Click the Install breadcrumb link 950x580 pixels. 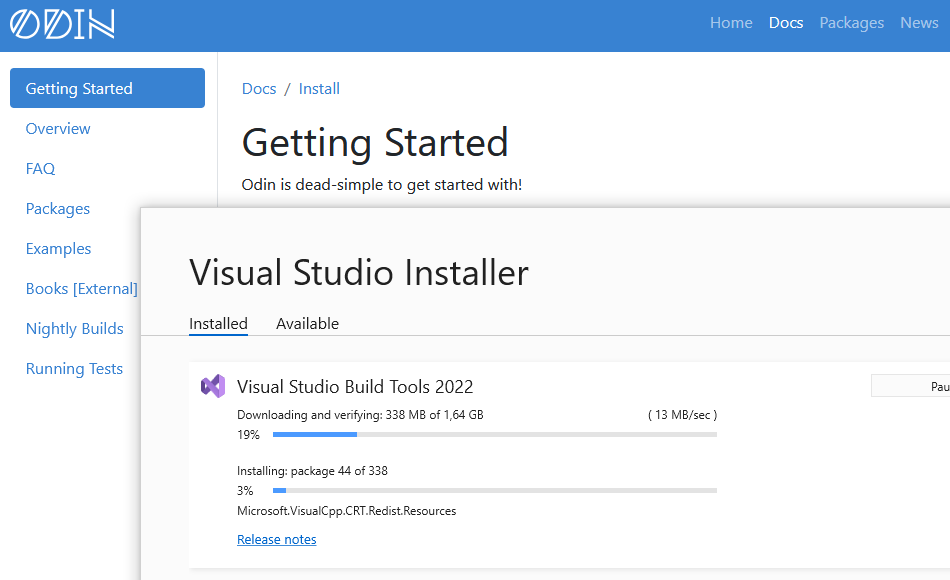[319, 89]
